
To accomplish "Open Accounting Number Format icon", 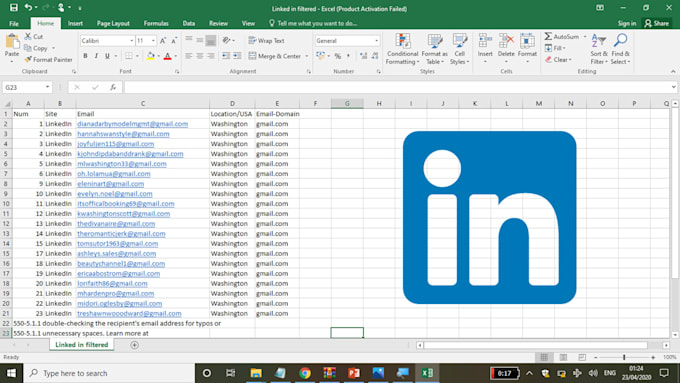I will point(320,56).
